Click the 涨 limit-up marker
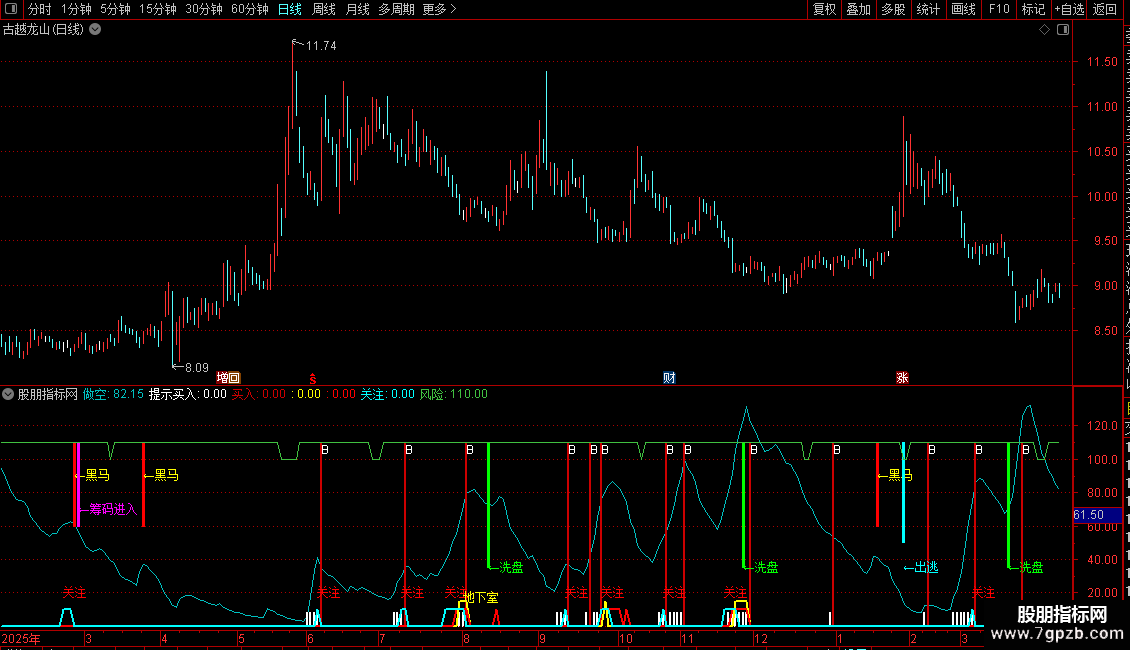This screenshot has width=1130, height=650. 902,378
